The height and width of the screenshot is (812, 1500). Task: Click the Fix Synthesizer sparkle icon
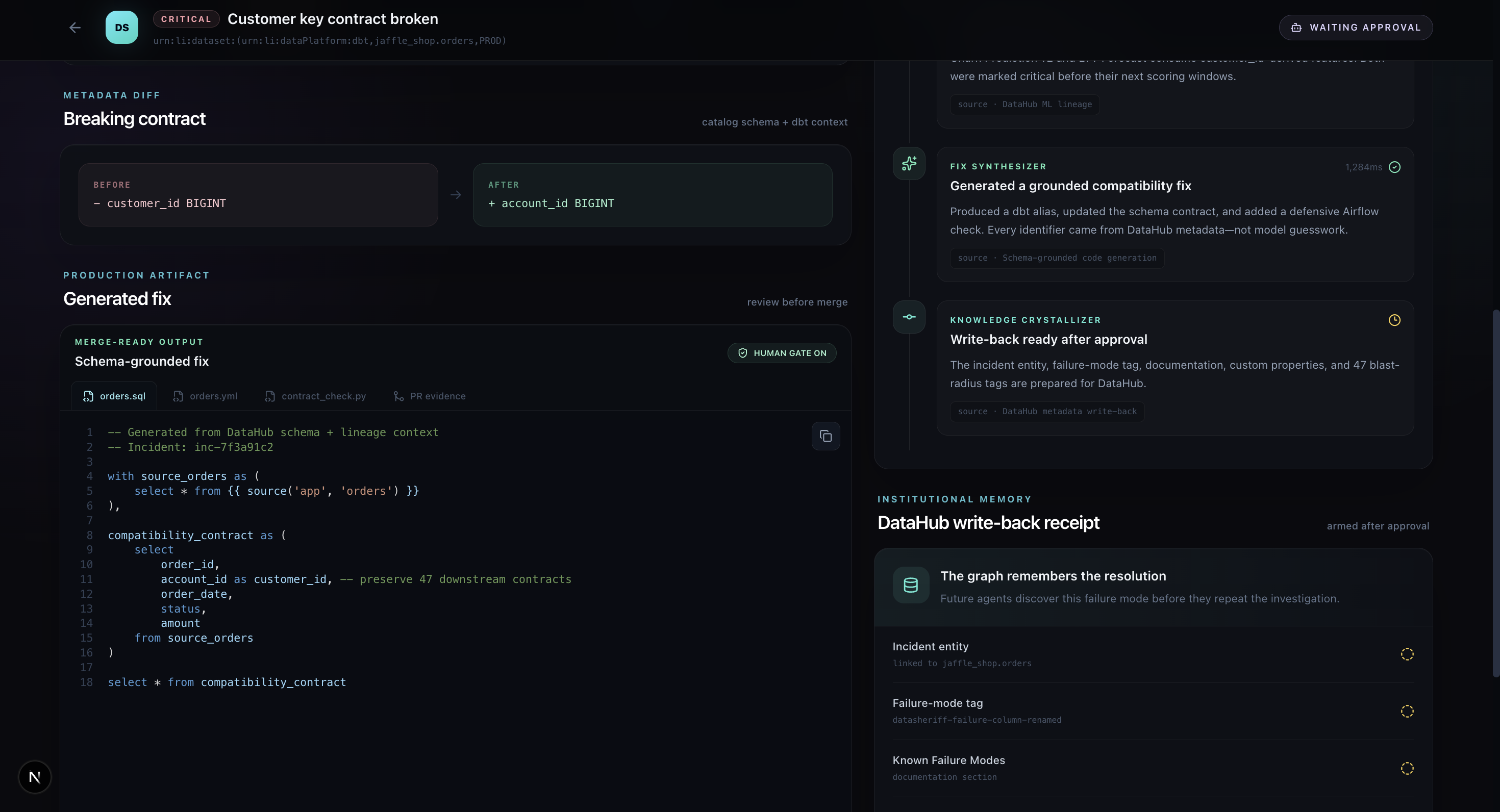909,164
